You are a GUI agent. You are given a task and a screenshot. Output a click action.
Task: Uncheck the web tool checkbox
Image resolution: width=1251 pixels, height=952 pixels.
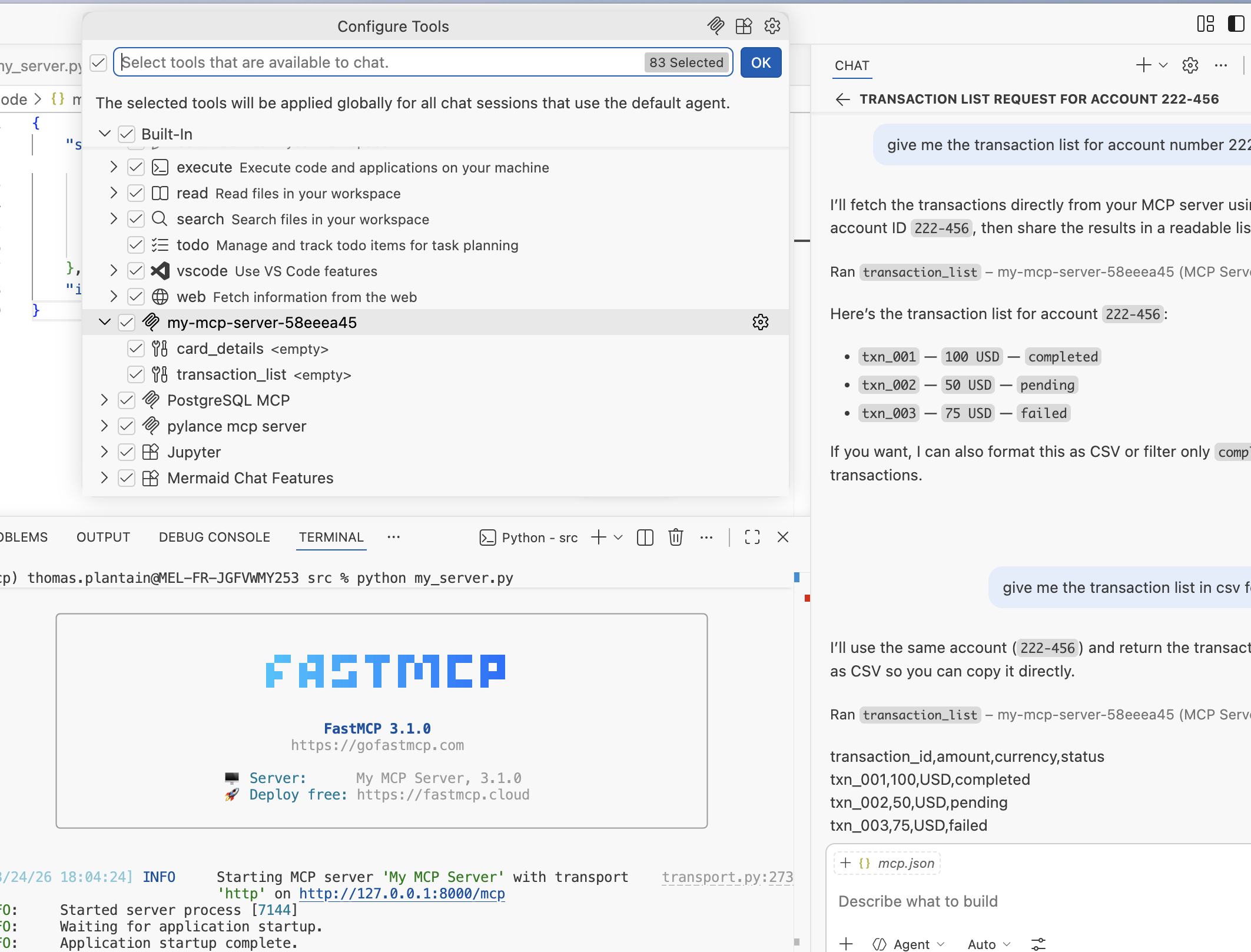coord(136,297)
